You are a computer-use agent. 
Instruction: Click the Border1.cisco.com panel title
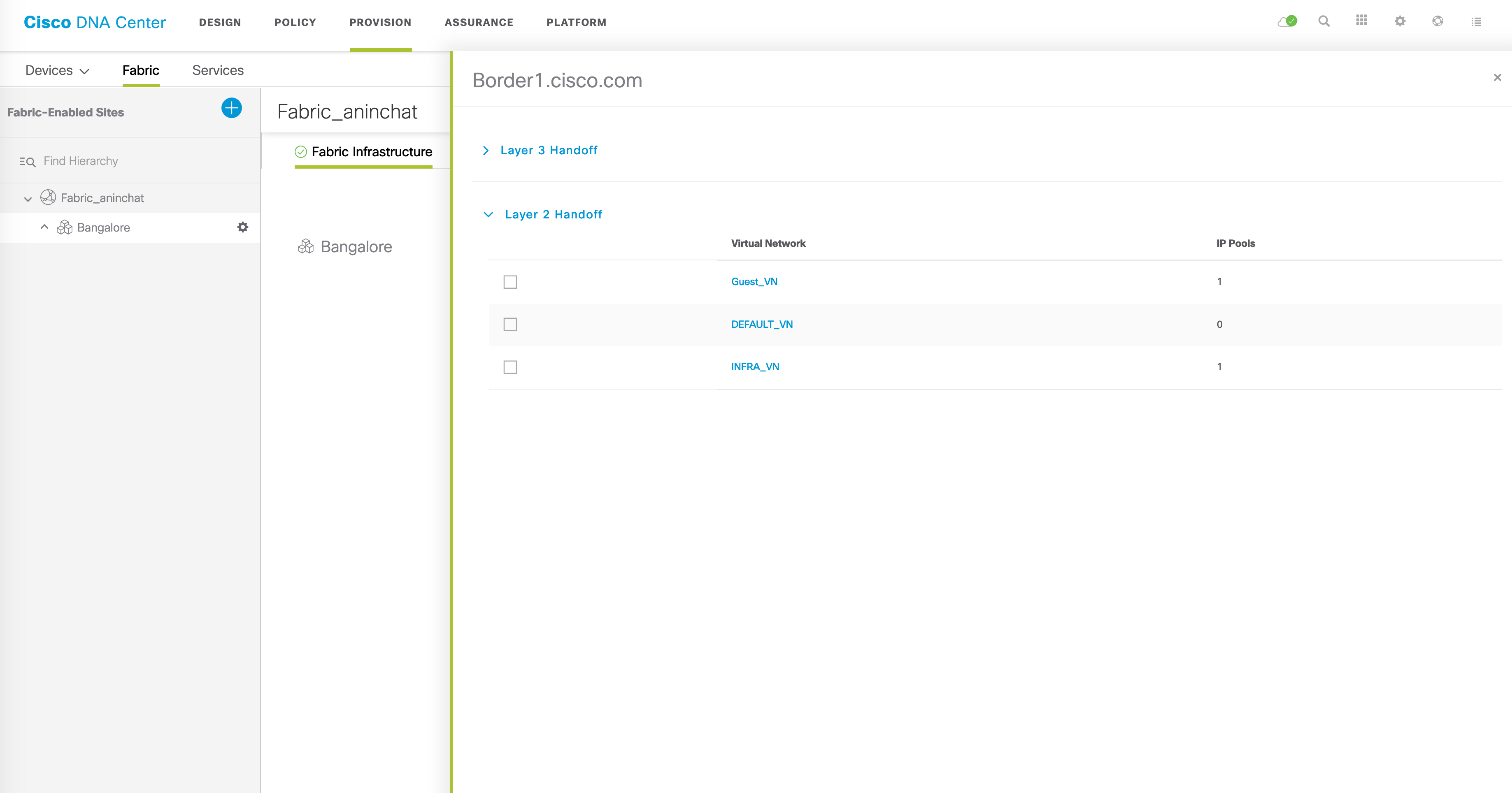coord(557,80)
